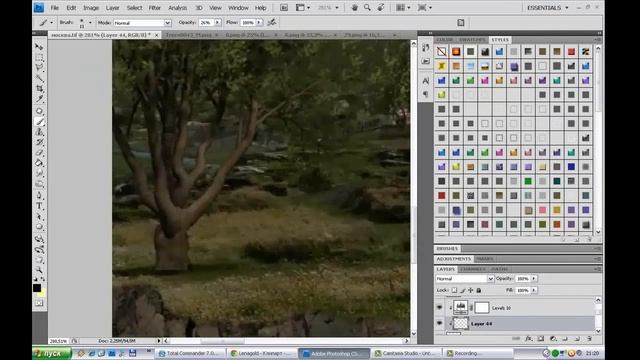Select the History Brush tool
The height and width of the screenshot is (360, 640).
39,142
